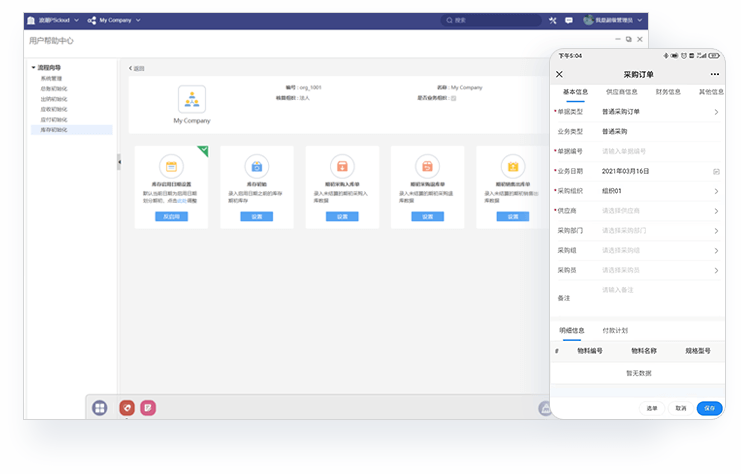This screenshot has height=474, width=741.
Task: Collapse the 流程向导 tree node
Action: pos(33,67)
